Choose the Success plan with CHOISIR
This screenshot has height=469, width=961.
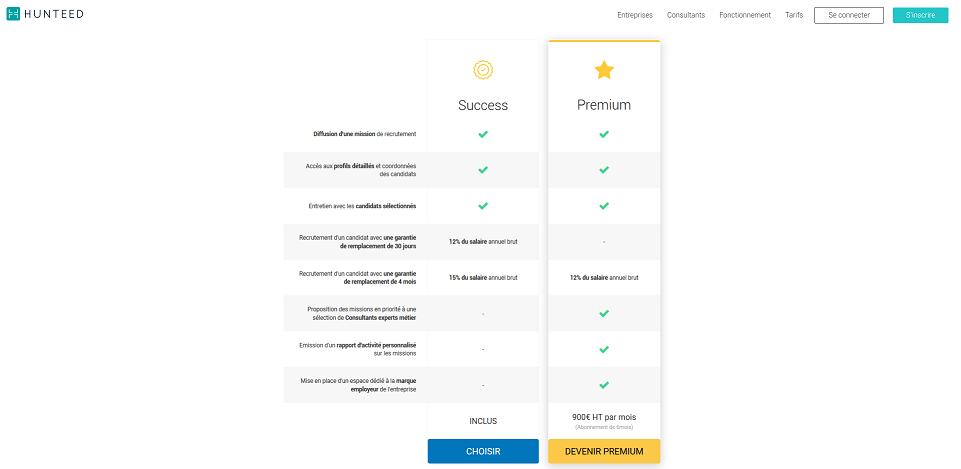tap(483, 451)
